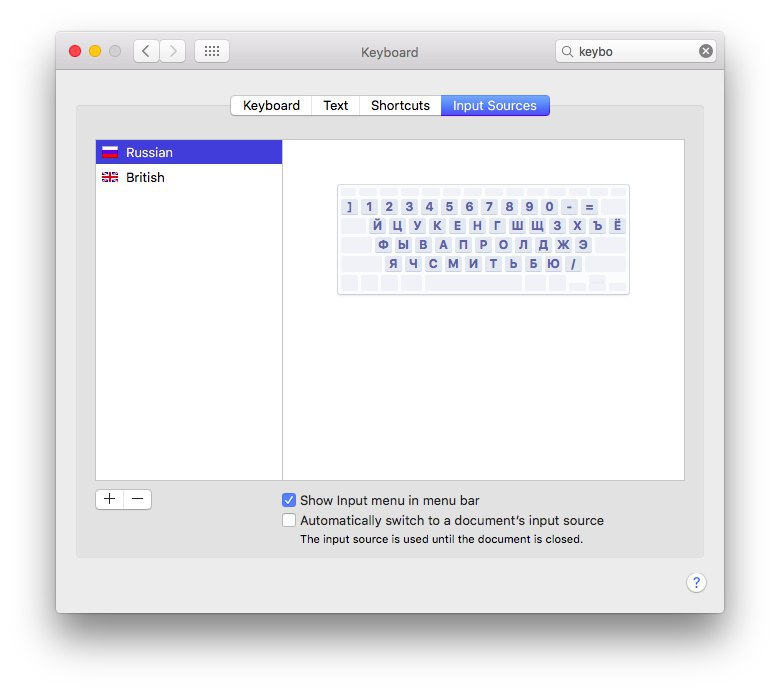
Task: Click the Russian flag icon
Action: (110, 152)
